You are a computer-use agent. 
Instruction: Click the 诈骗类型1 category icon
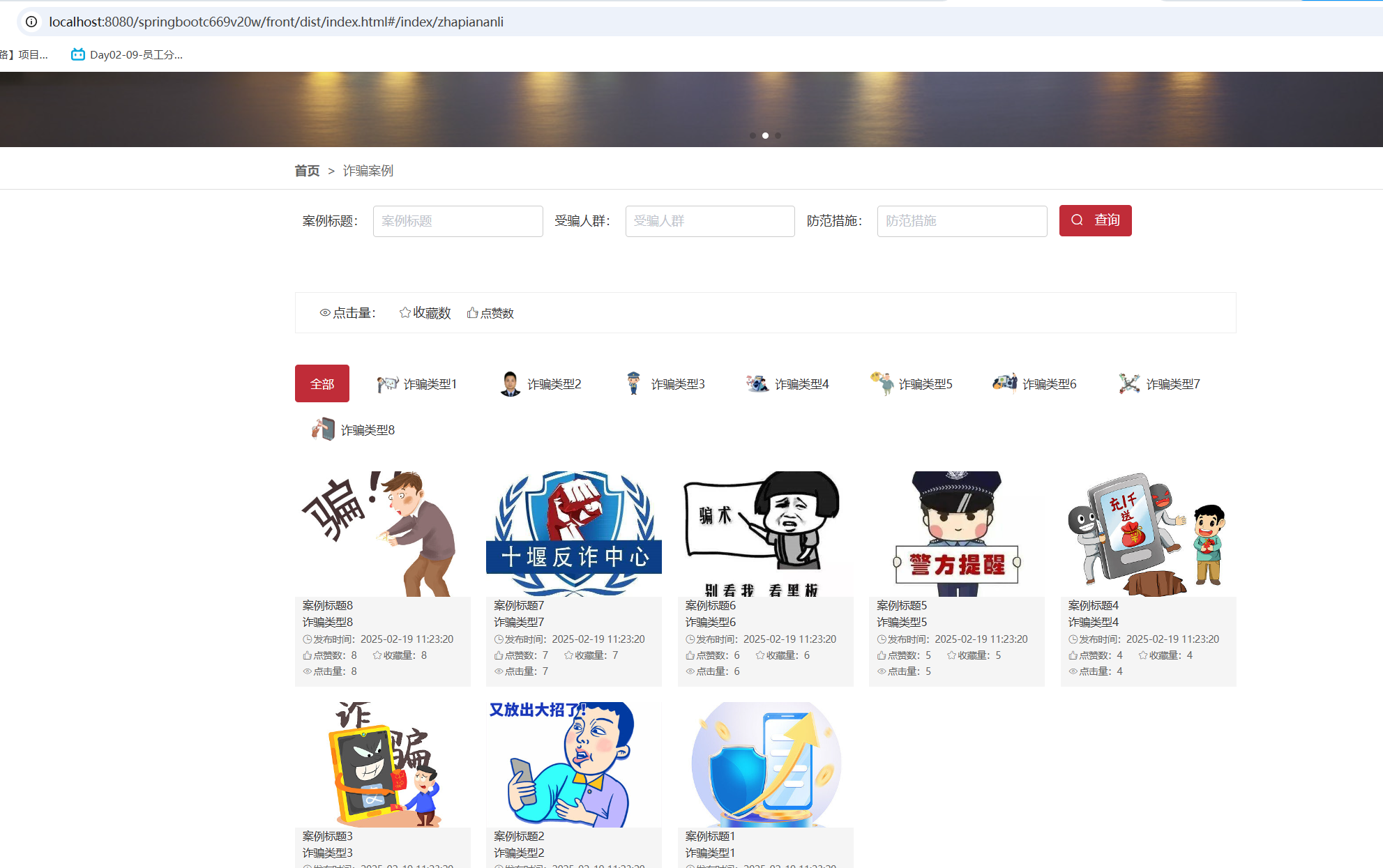click(x=387, y=383)
